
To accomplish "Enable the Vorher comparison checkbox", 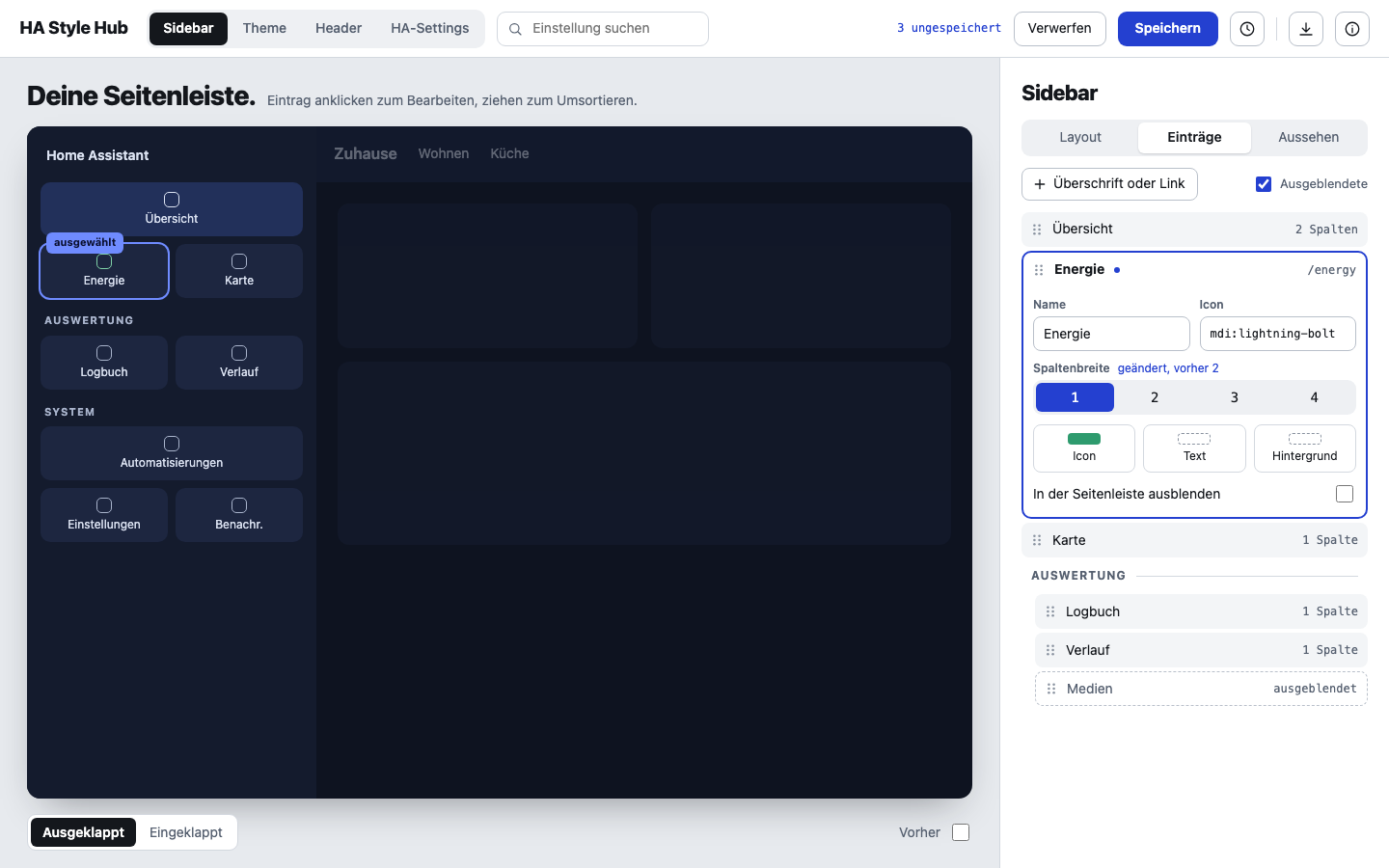I will (961, 832).
